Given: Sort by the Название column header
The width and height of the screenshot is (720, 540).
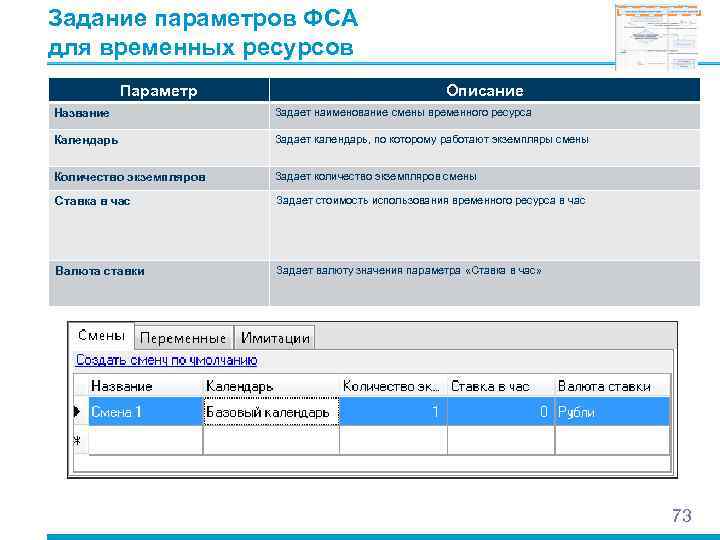Looking at the screenshot, I should click(146, 386).
